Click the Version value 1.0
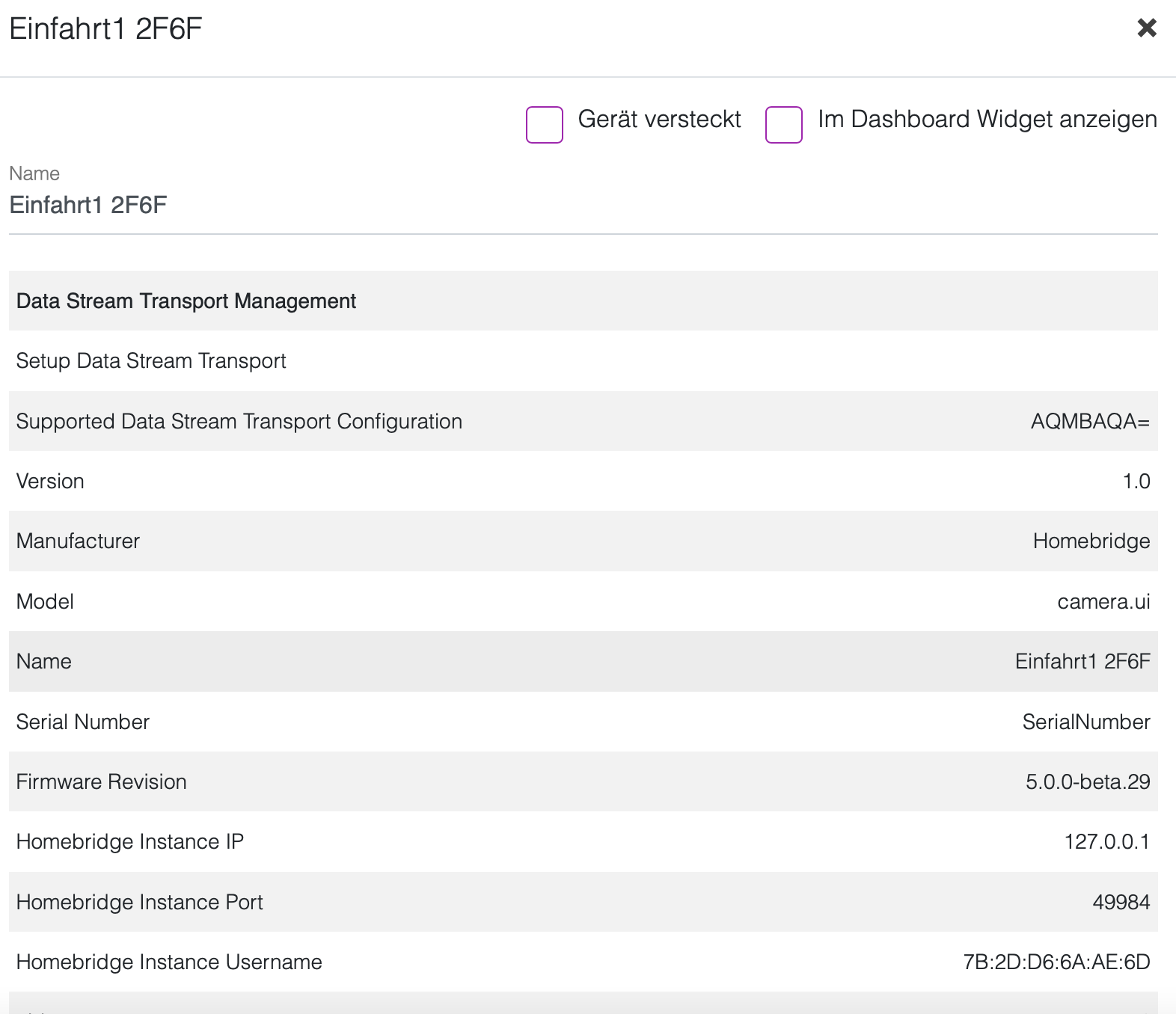The image size is (1176, 1014). [x=1136, y=482]
